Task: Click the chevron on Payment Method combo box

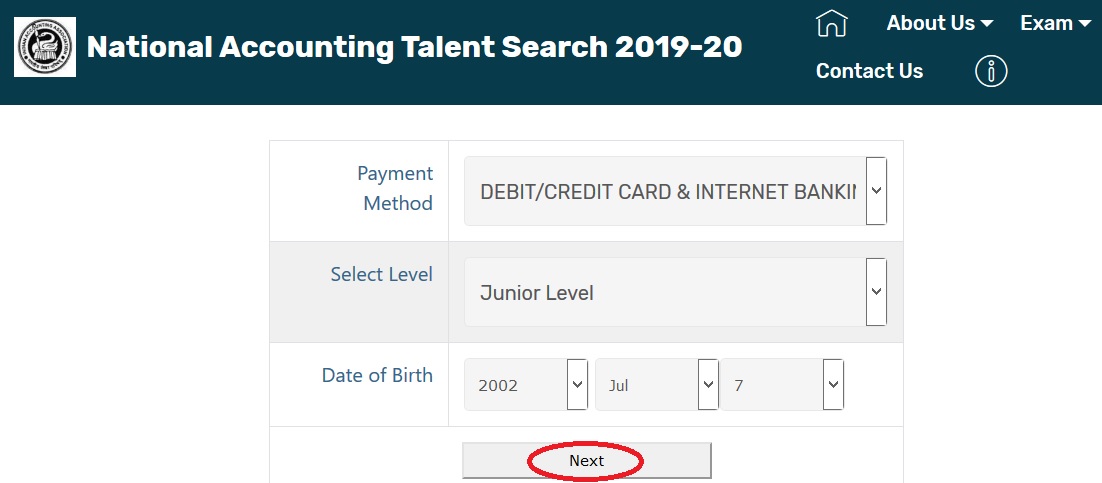Action: 876,190
